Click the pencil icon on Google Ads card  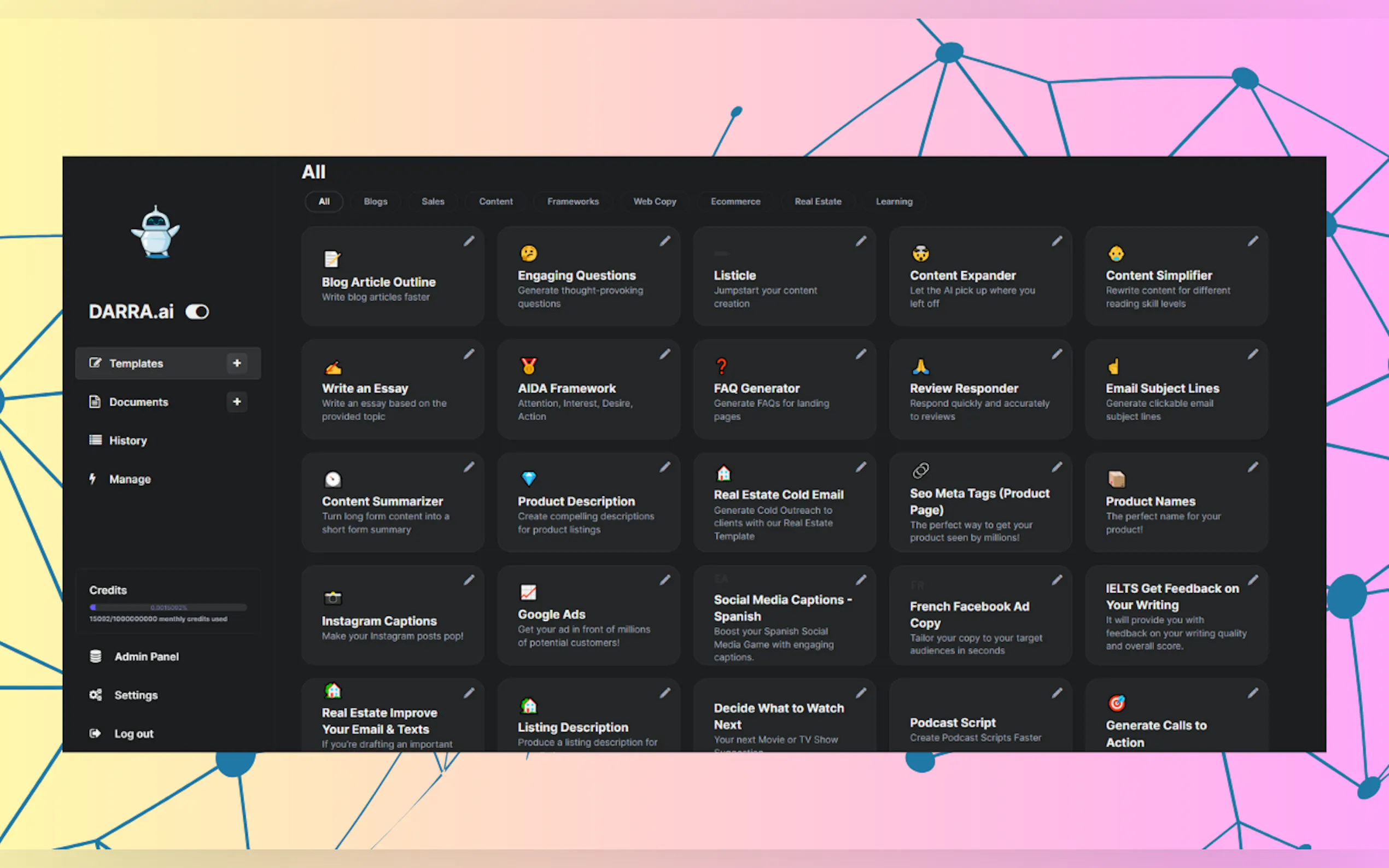pos(664,580)
